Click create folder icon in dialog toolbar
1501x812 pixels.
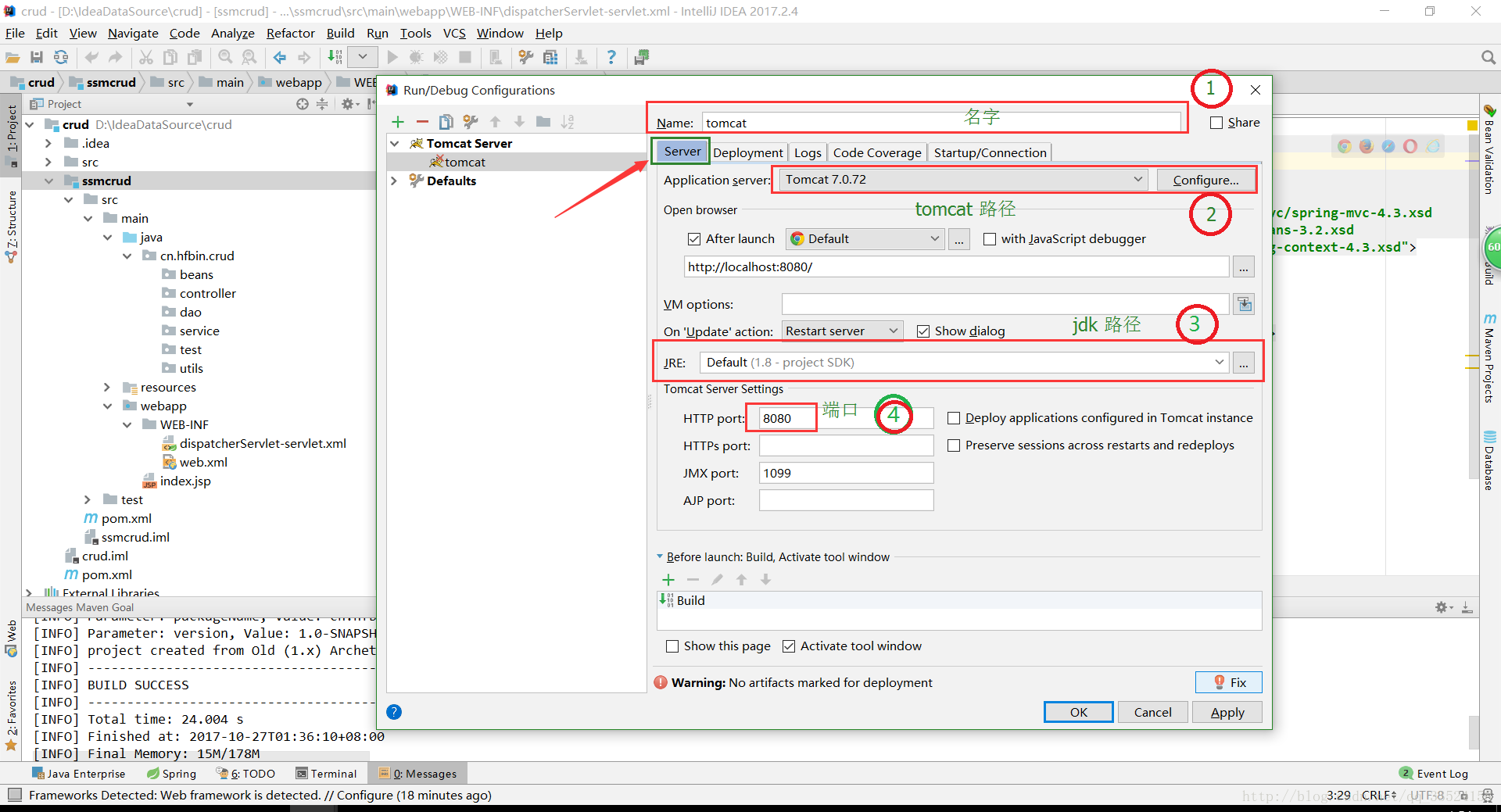(543, 122)
